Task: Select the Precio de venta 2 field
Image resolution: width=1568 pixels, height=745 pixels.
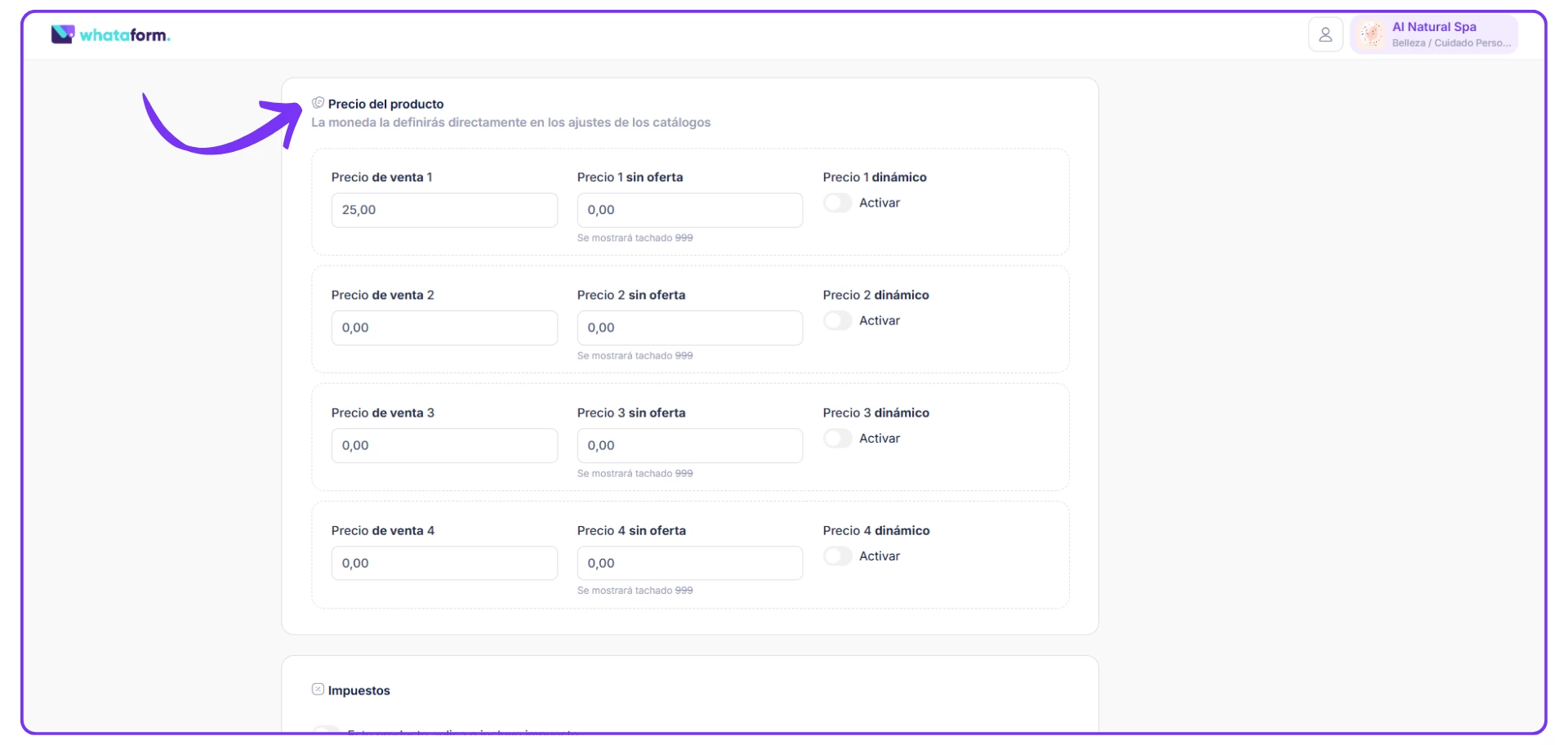Action: [444, 328]
